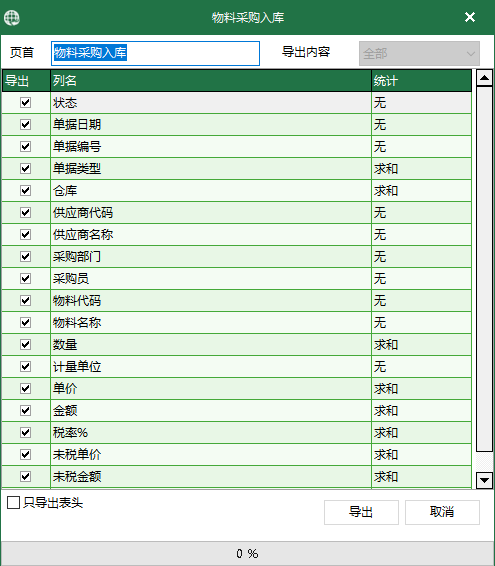Enable the 只导出表头 checkbox
The image size is (495, 566).
[x=13, y=502]
